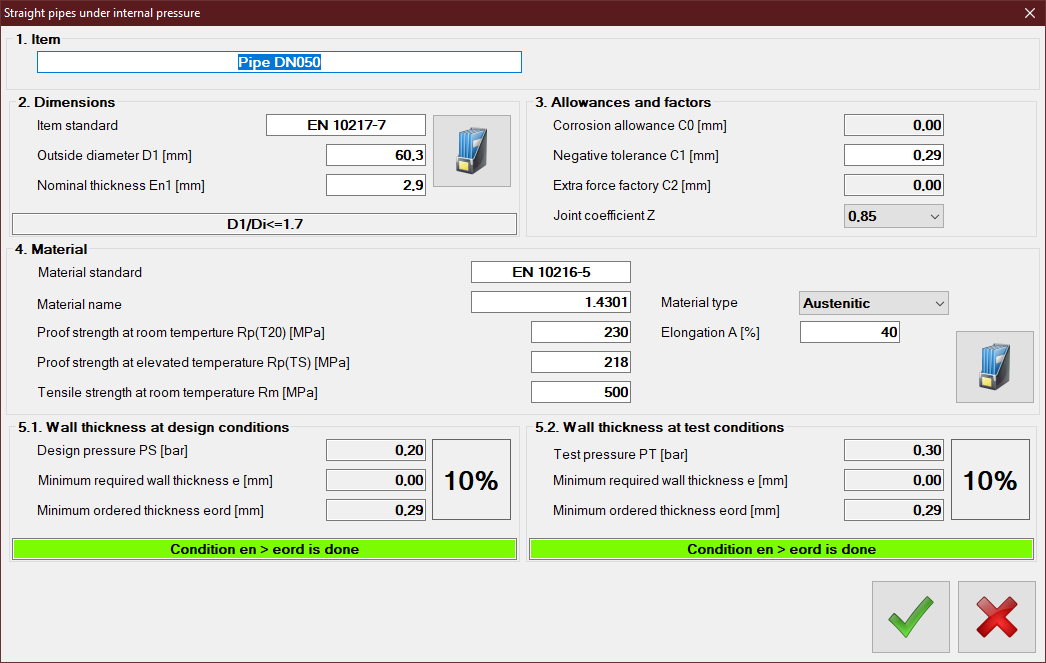
Task: Confirm with the green checkmark button
Action: tap(911, 617)
